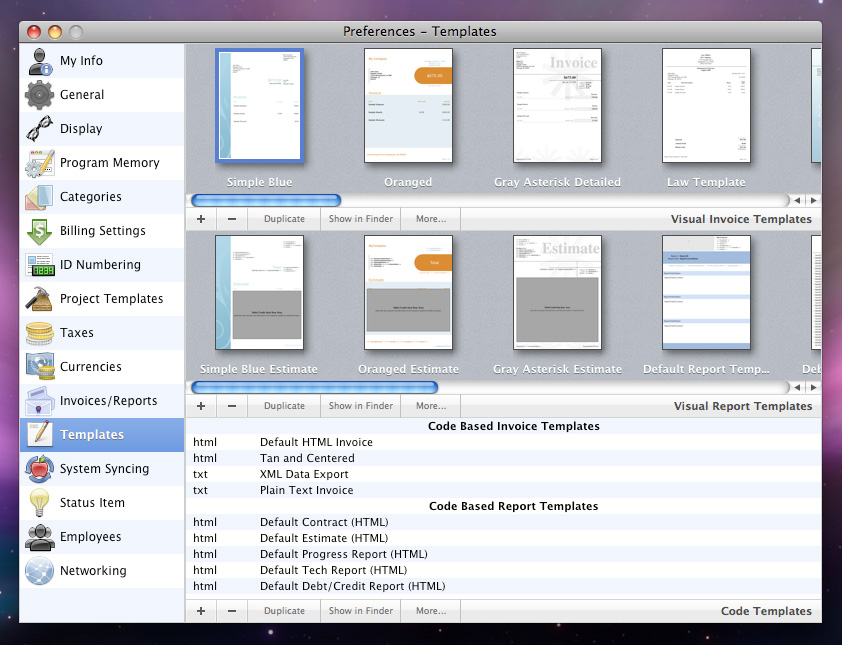Select the Simple Blue invoice thumbnail
Image resolution: width=842 pixels, height=645 pixels.
coord(259,105)
